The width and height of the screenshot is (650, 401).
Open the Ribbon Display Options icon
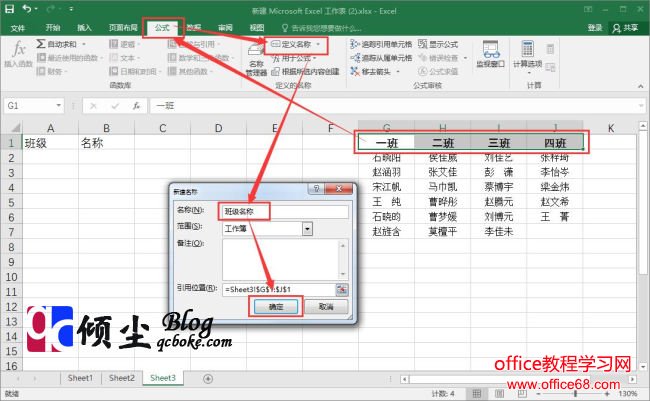coord(588,9)
